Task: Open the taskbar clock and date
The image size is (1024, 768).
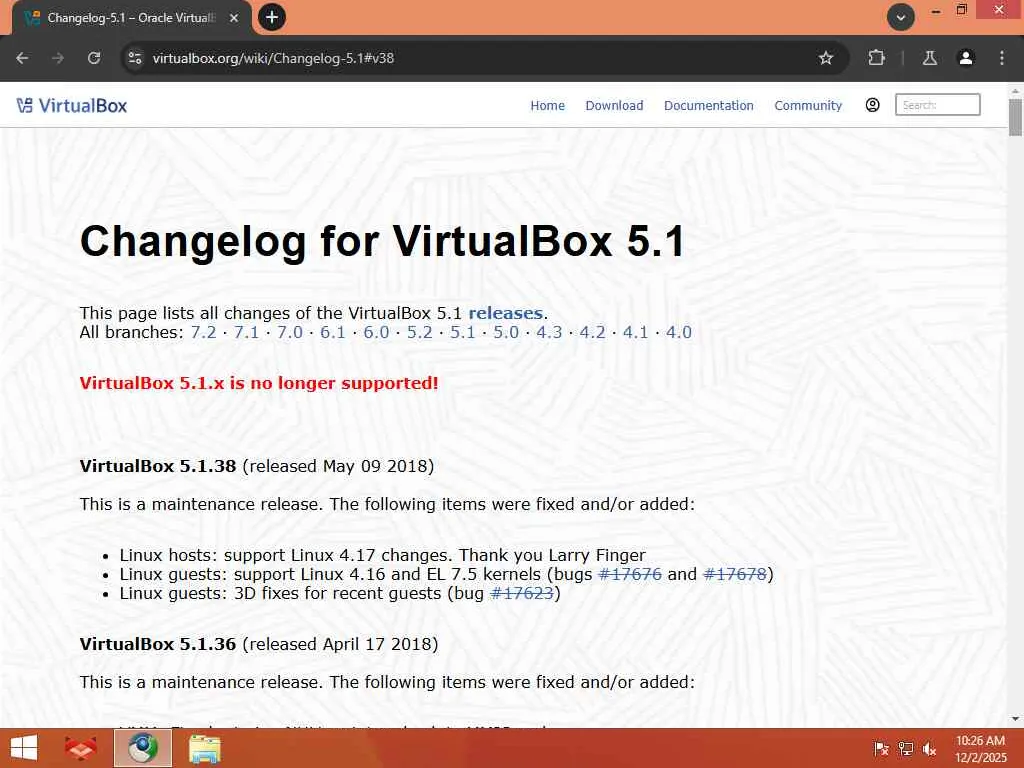Action: 980,749
